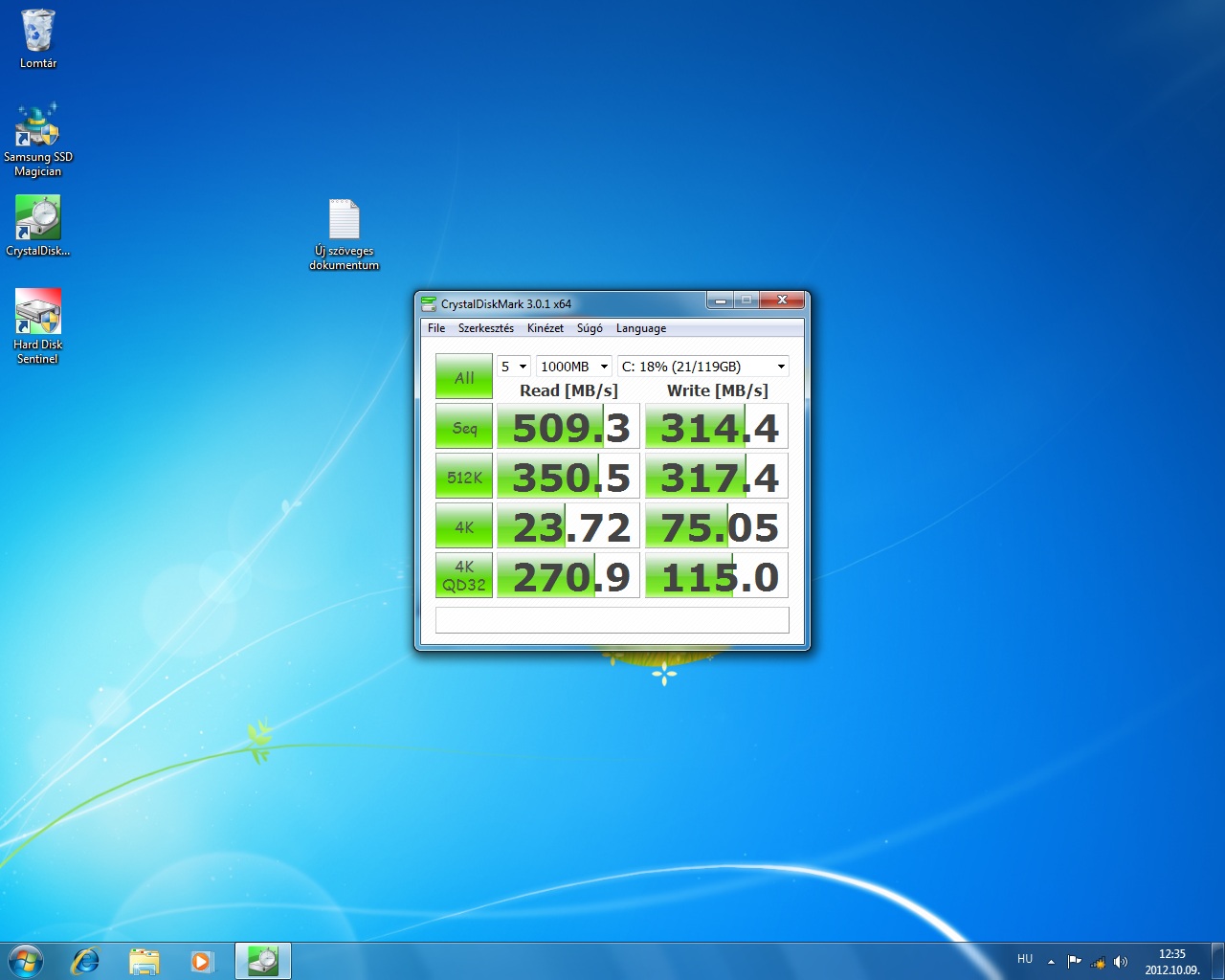Minimize the CrystalDiskMark window
Screen dimensions: 1225x980
click(720, 301)
